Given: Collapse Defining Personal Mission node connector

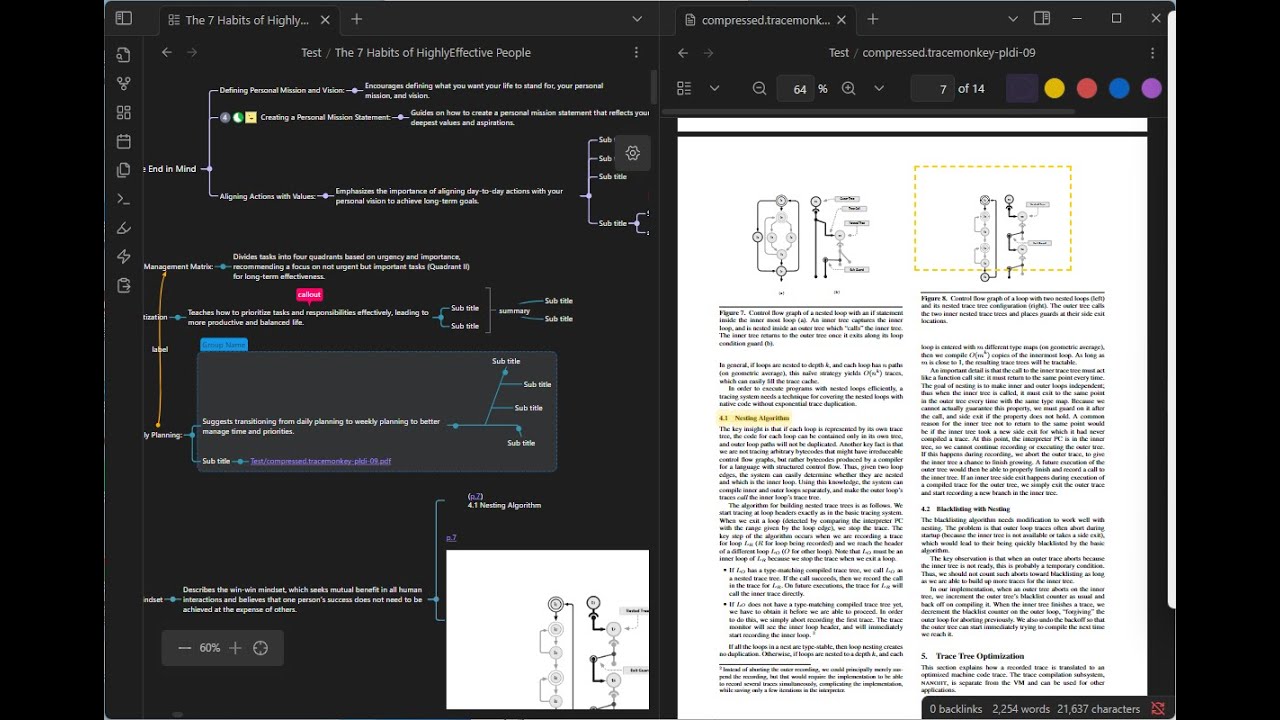Looking at the screenshot, I should click(352, 90).
